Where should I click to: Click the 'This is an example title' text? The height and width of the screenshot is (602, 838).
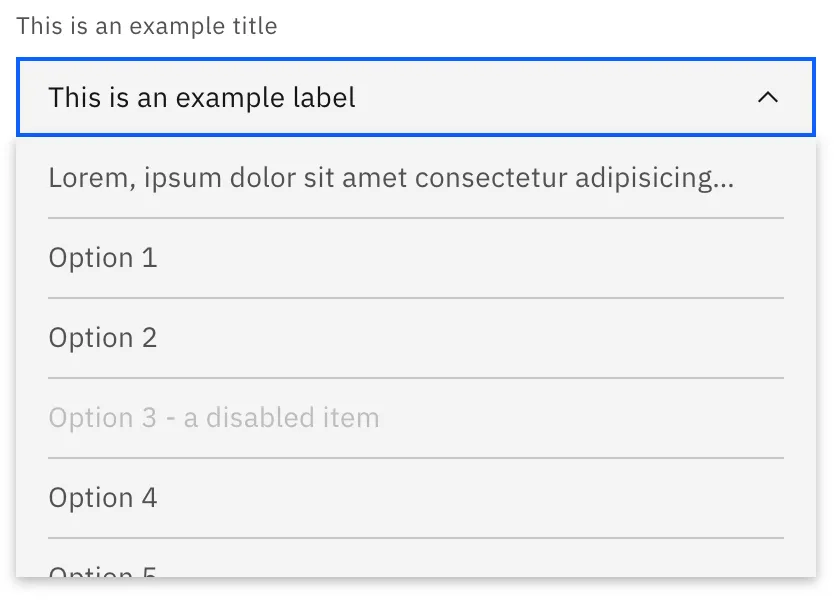point(147,26)
